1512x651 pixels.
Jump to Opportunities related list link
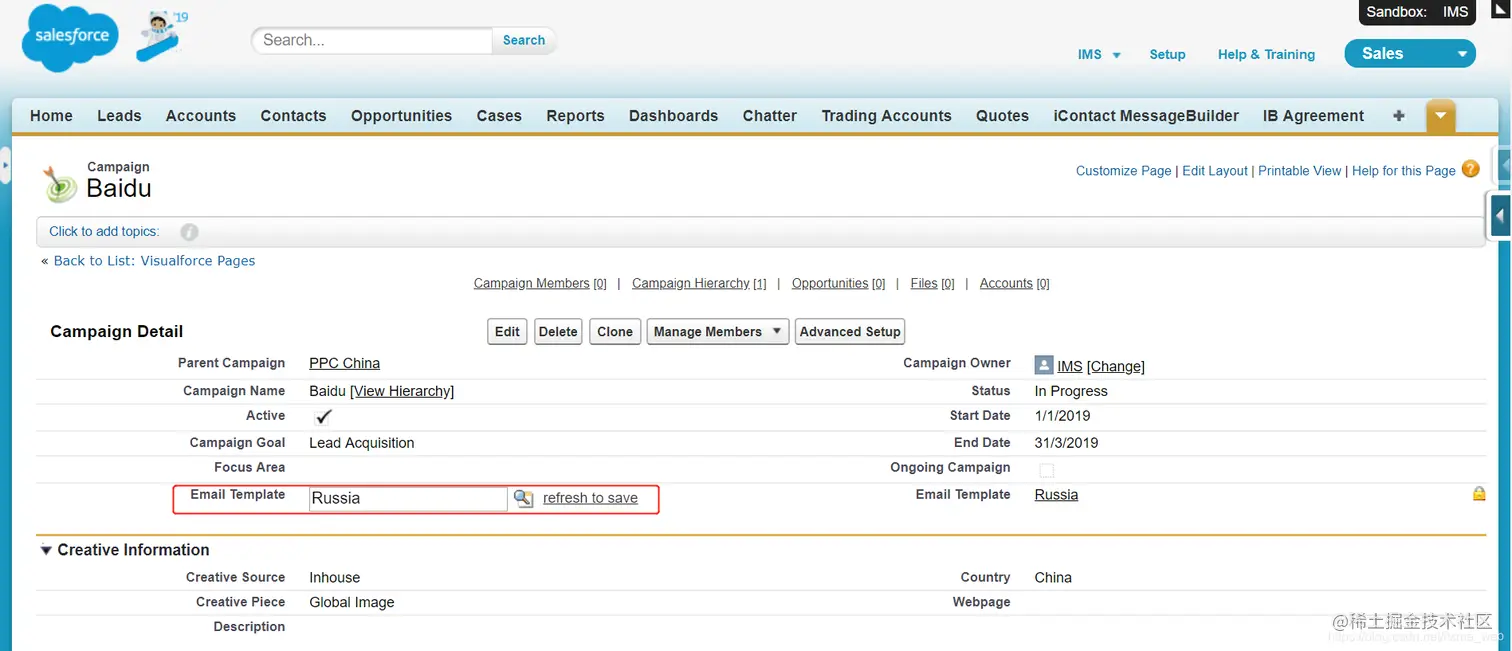tap(838, 284)
